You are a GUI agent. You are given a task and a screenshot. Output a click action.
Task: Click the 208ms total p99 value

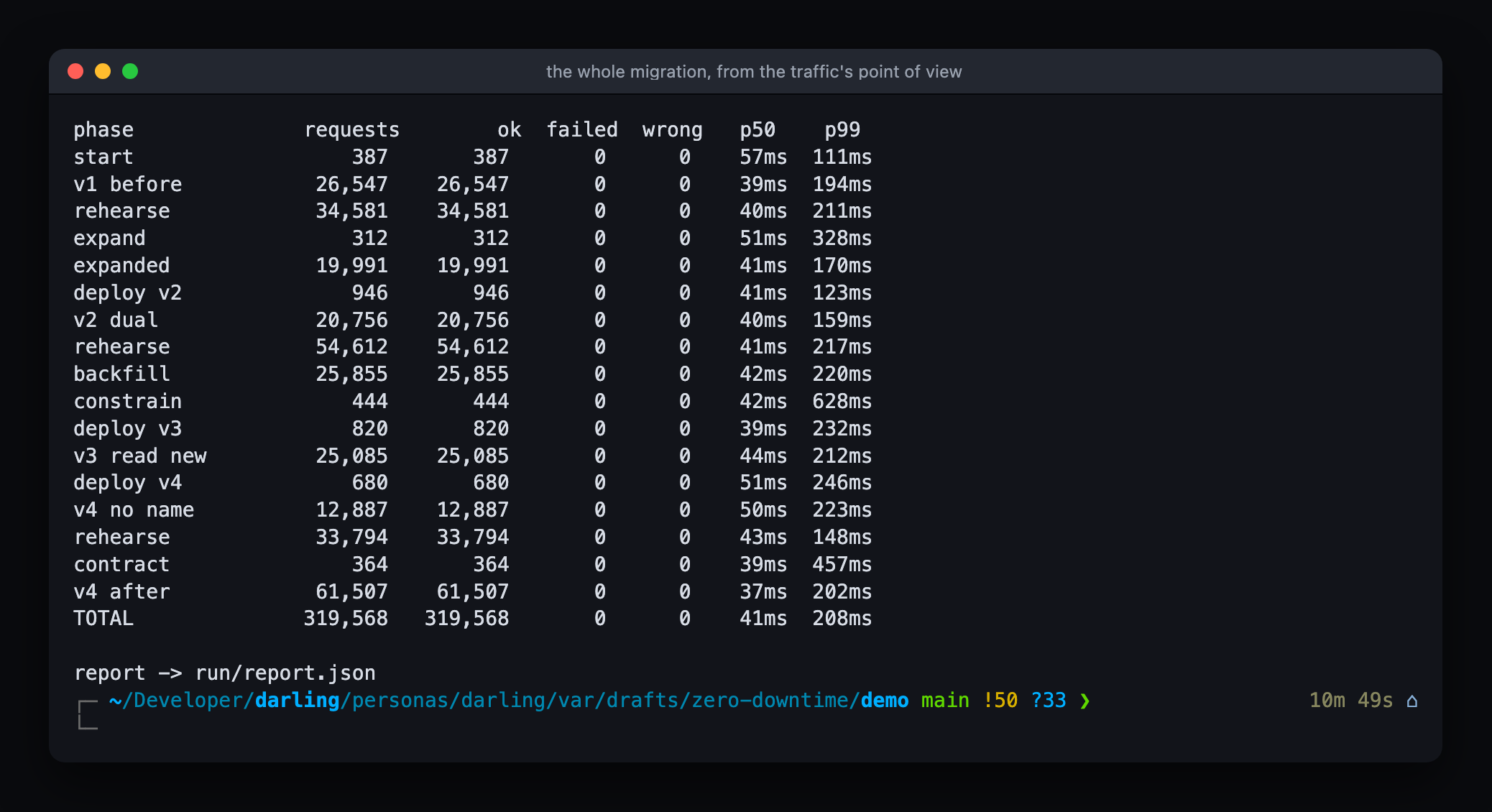pyautogui.click(x=842, y=619)
